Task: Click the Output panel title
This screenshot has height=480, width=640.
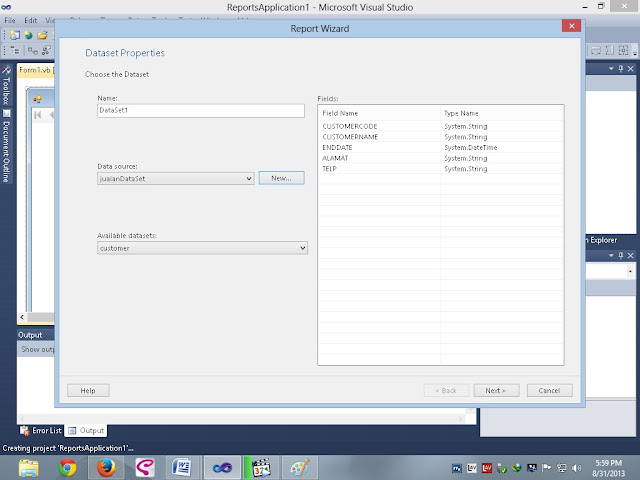Action: coord(30,335)
